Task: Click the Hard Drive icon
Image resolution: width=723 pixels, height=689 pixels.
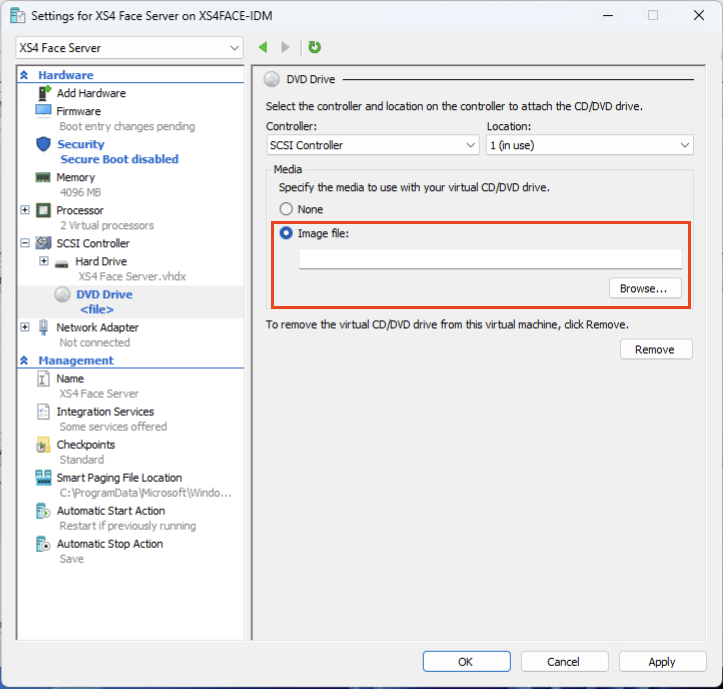Action: [61, 263]
